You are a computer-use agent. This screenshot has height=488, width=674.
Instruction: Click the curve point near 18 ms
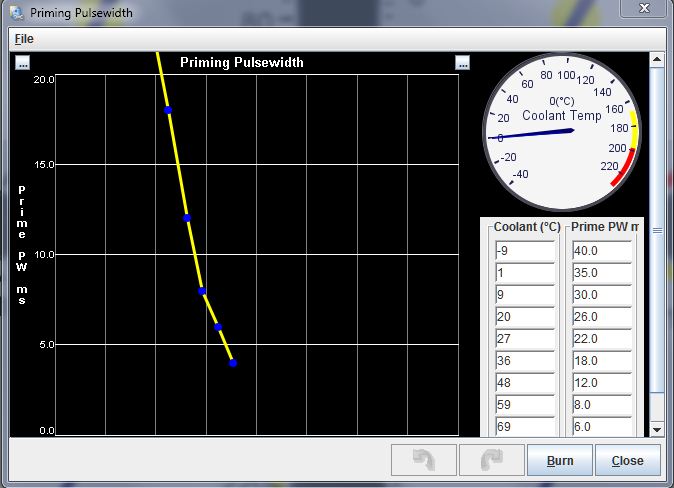pos(168,110)
